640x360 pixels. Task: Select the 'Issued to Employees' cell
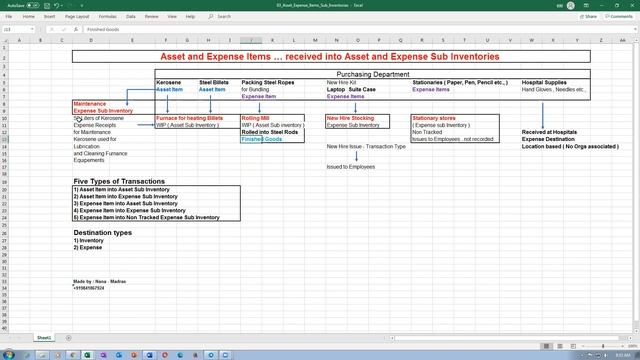(x=351, y=167)
